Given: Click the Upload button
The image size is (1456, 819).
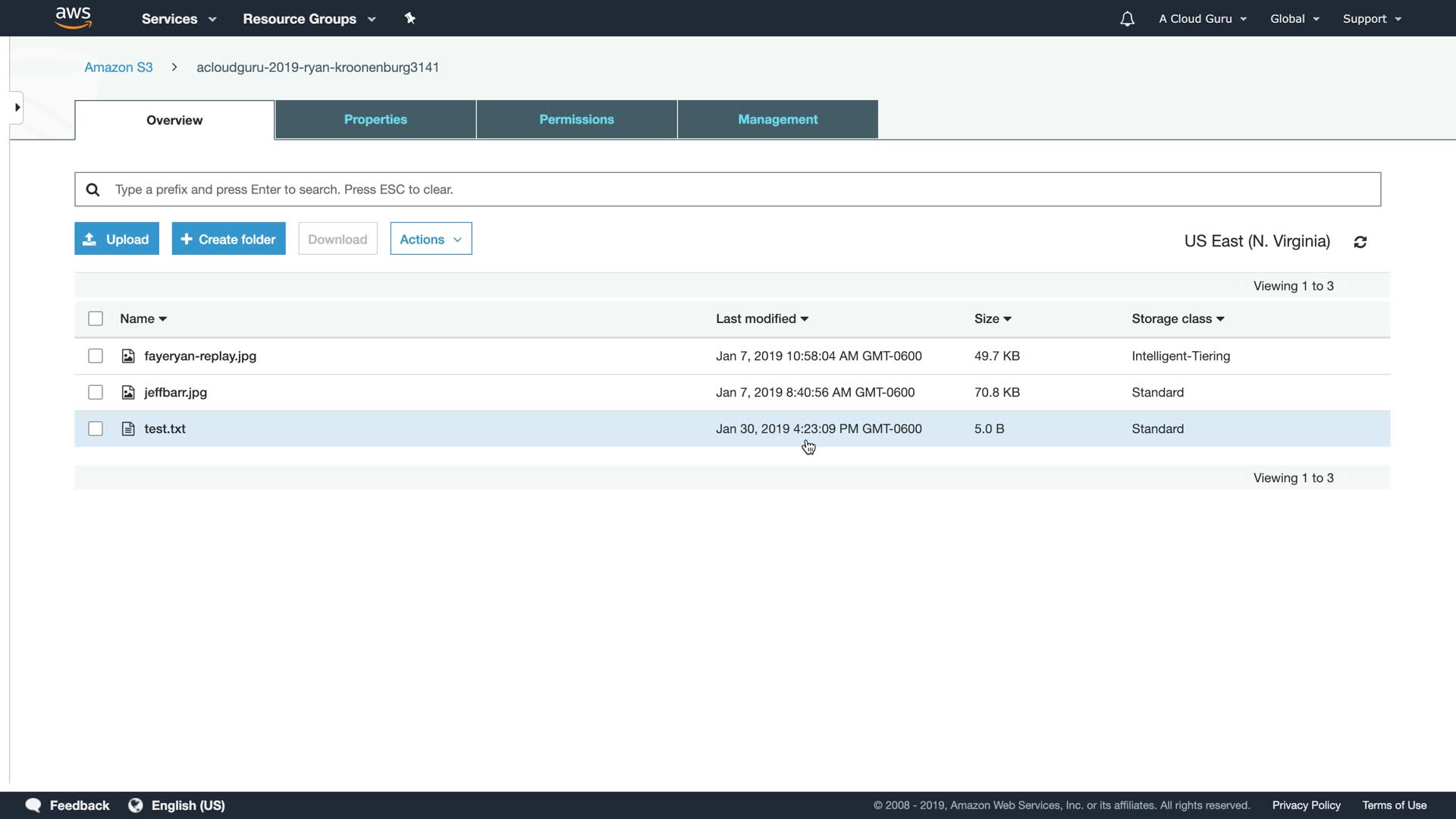Looking at the screenshot, I should (x=117, y=240).
